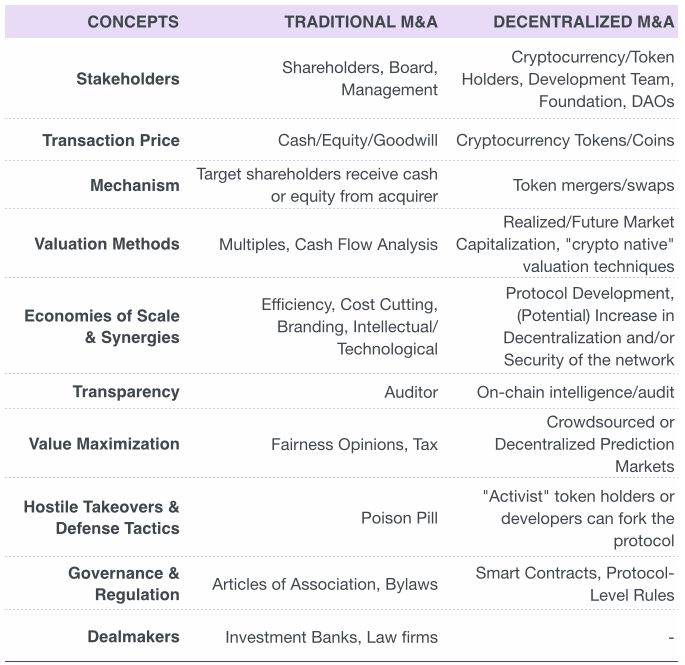Select the Auditor cell
The image size is (685, 665).
411,392
